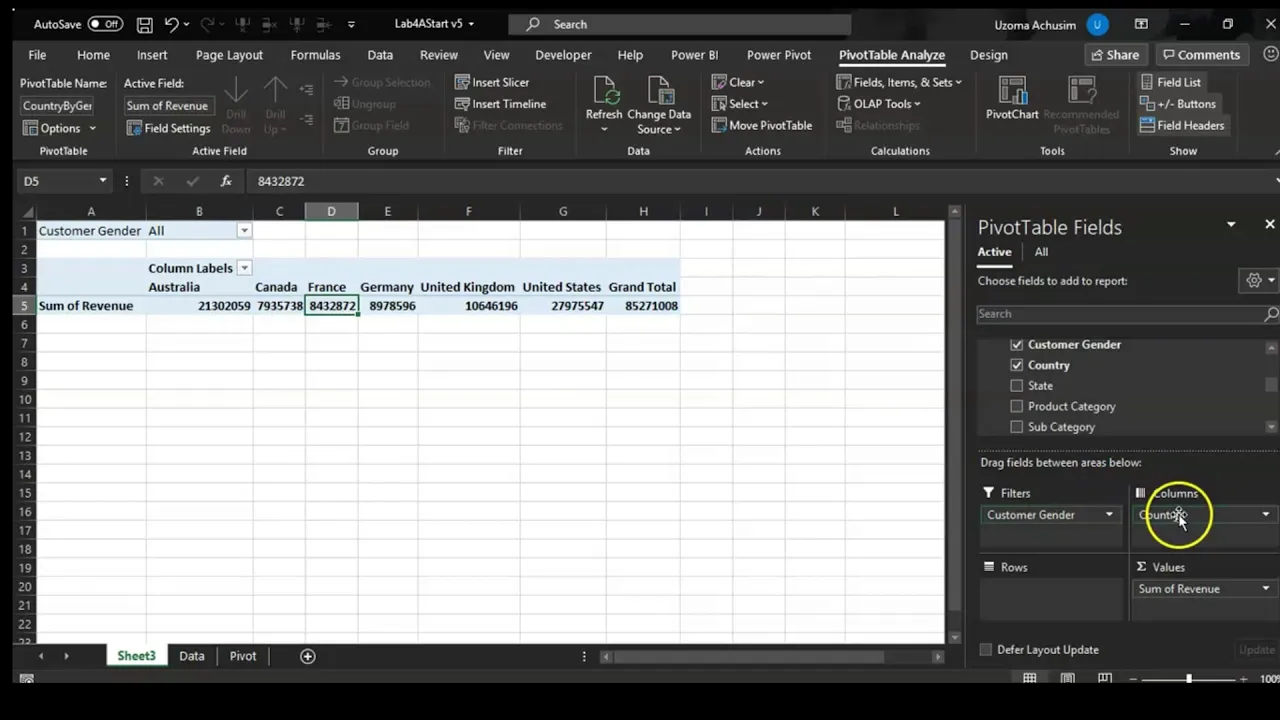Image resolution: width=1280 pixels, height=720 pixels.
Task: Show All fields tab in pane
Action: [x=1041, y=252]
